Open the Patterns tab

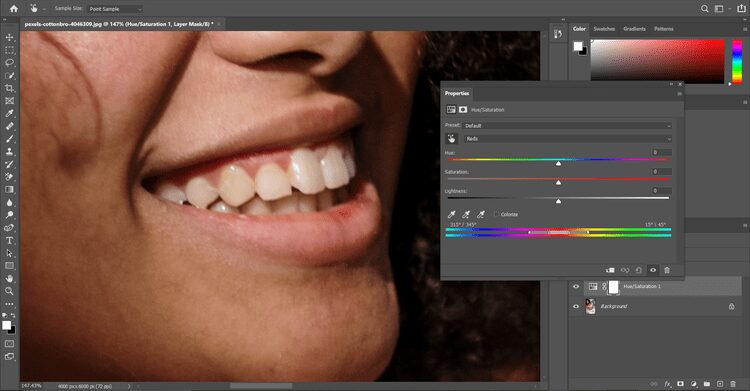pos(663,29)
